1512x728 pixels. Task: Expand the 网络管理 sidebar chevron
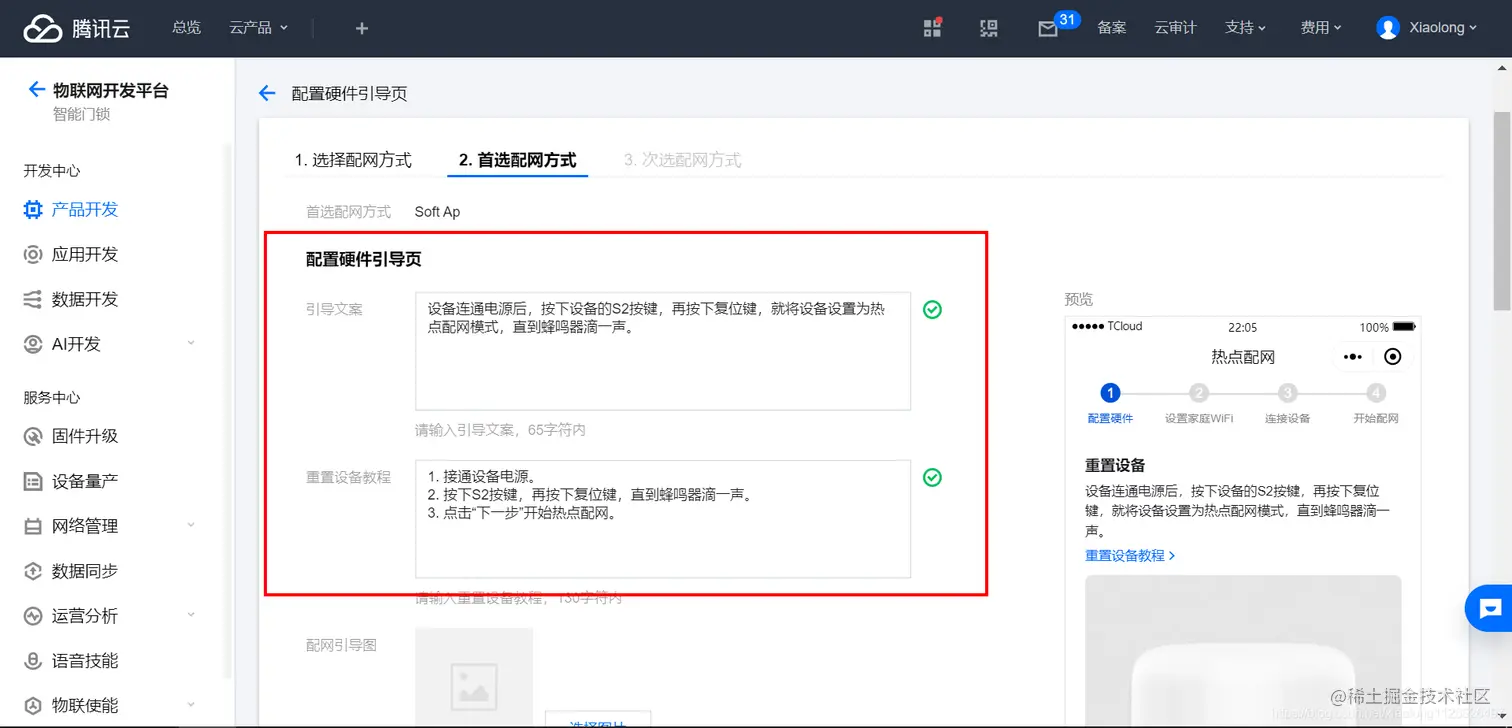[x=191, y=526]
